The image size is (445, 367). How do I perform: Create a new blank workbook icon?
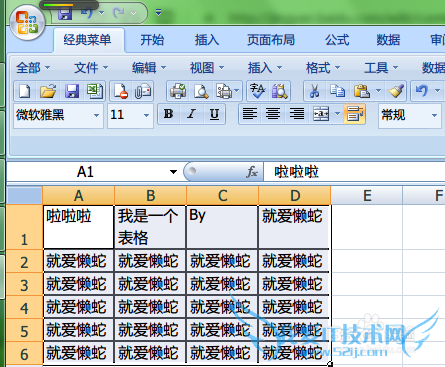[25, 91]
